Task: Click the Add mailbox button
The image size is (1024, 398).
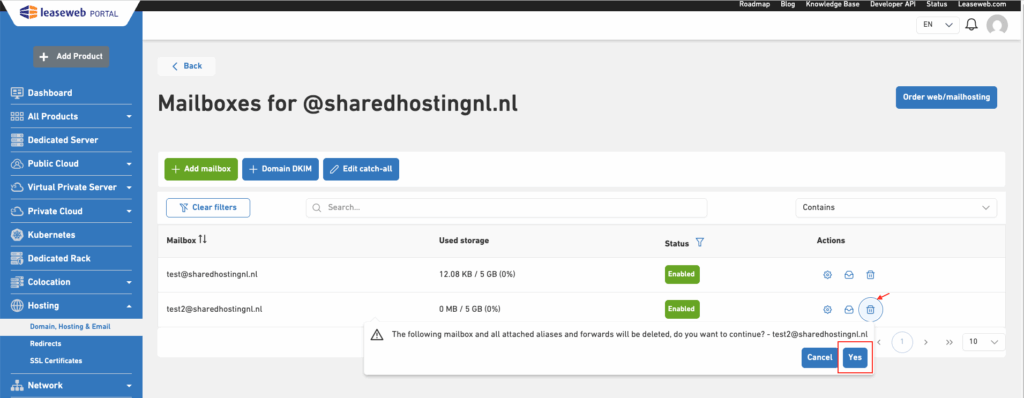Action: [x=201, y=169]
